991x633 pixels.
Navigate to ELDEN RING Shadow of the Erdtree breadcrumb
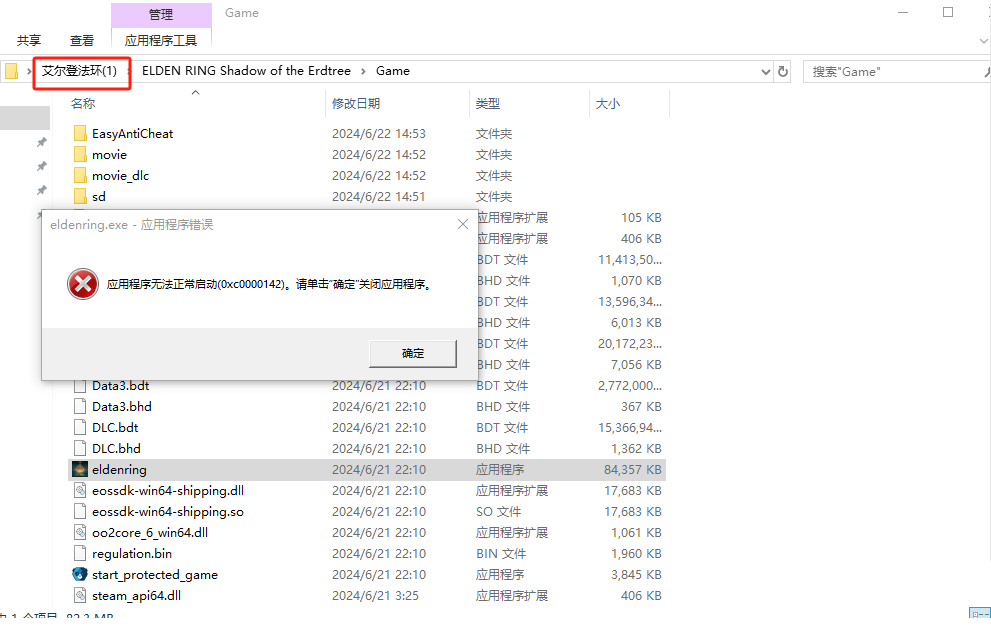248,71
